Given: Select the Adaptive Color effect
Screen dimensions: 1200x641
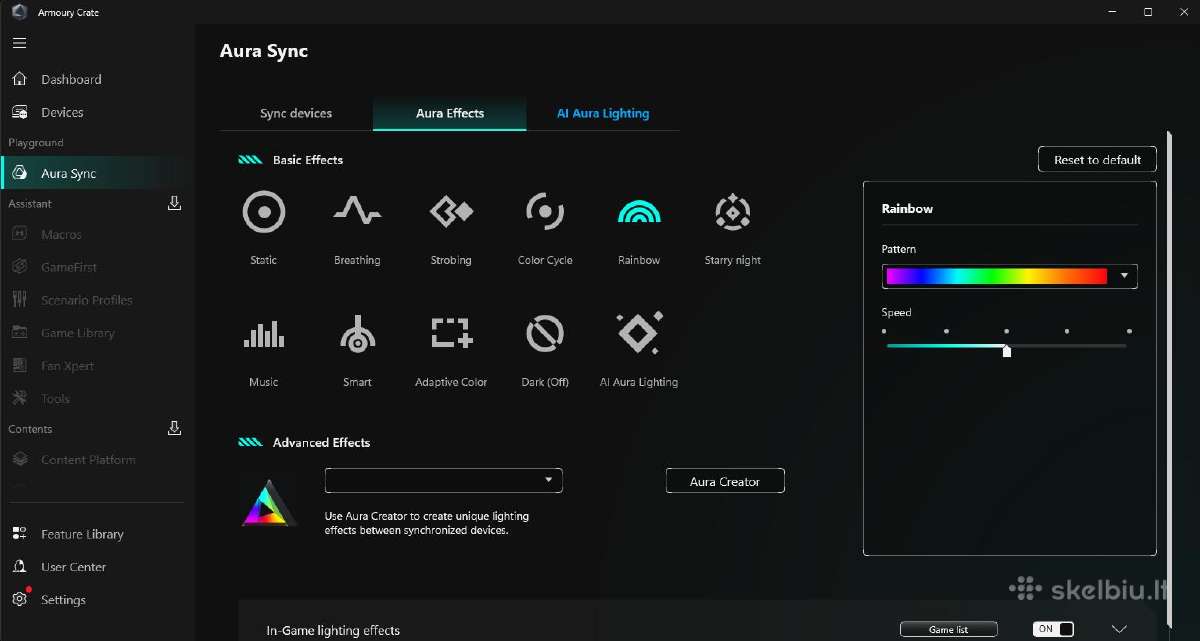Looking at the screenshot, I should pyautogui.click(x=451, y=333).
